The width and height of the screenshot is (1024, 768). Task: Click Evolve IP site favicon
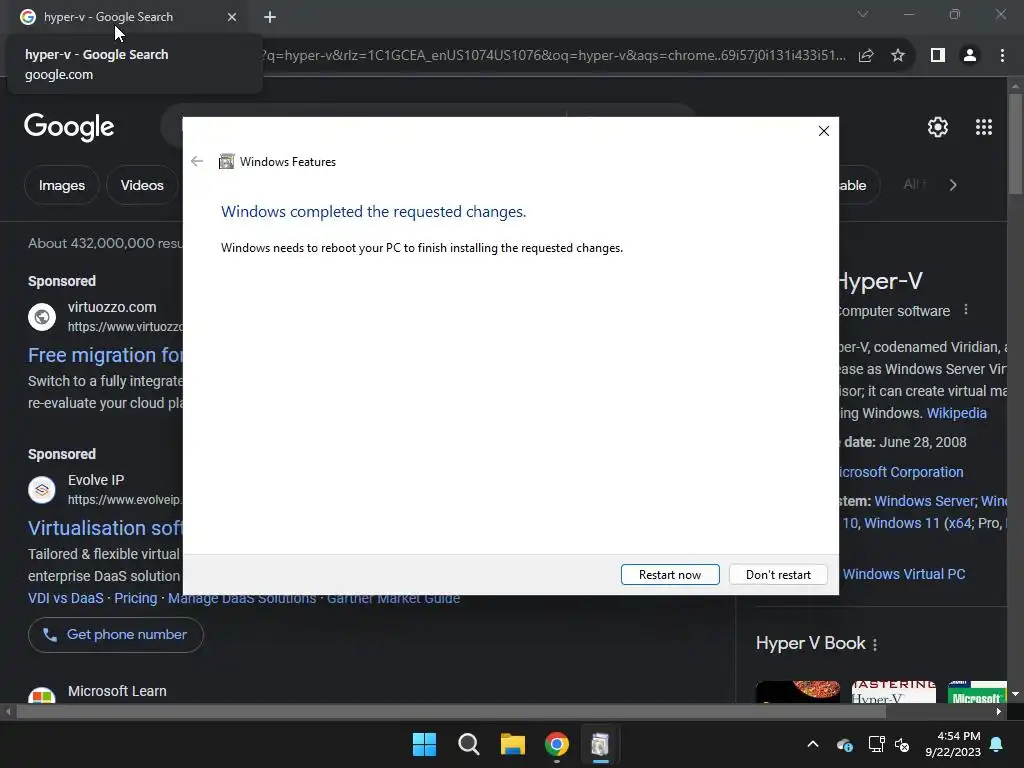pyautogui.click(x=42, y=490)
